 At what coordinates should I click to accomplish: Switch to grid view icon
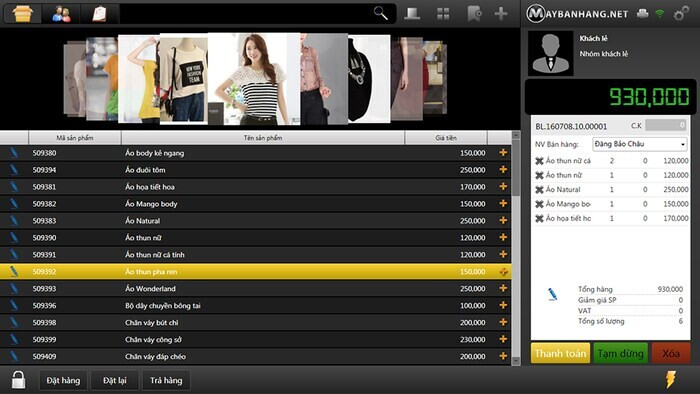click(443, 14)
